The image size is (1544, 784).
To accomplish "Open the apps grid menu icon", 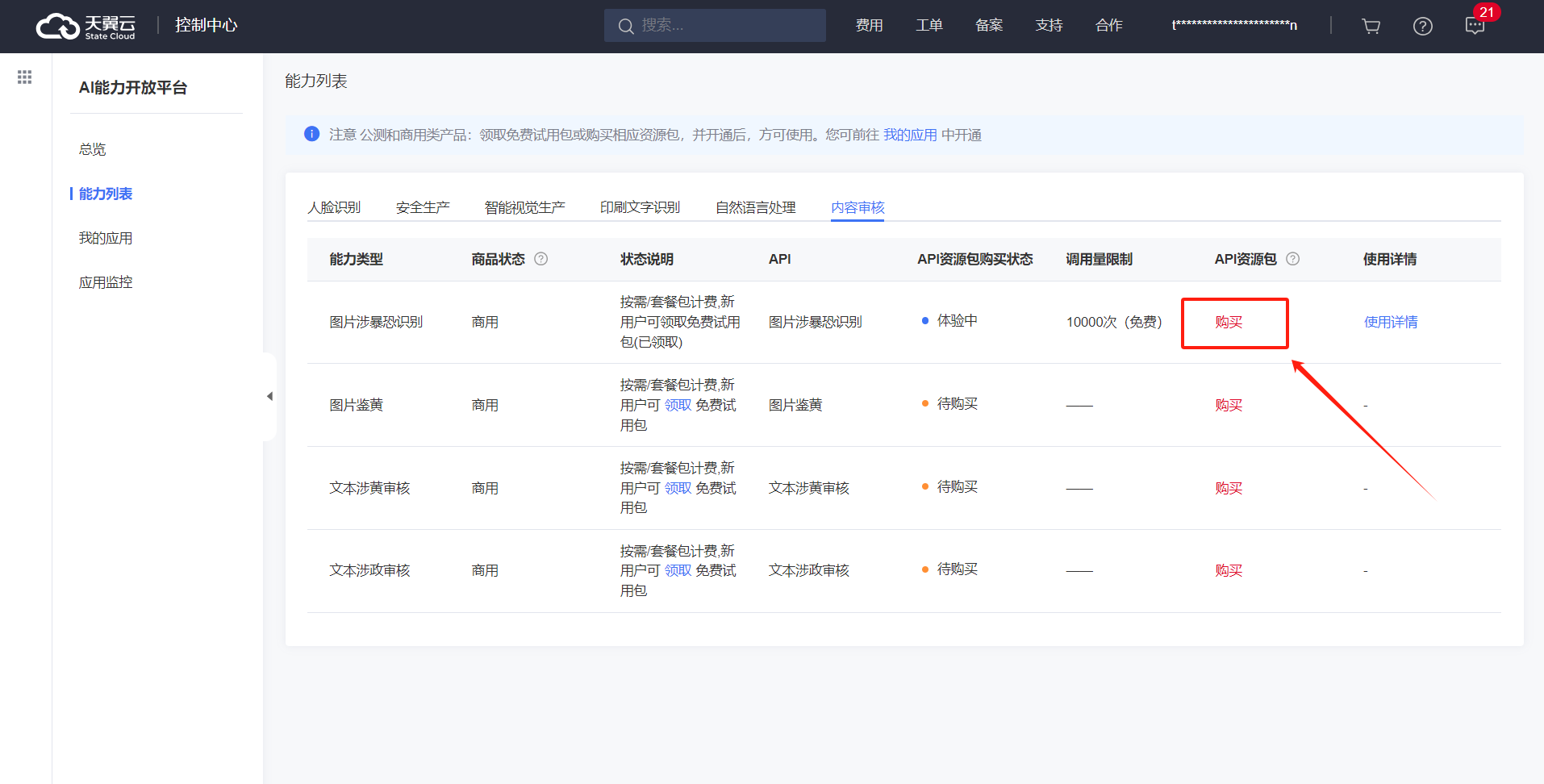I will (x=25, y=77).
